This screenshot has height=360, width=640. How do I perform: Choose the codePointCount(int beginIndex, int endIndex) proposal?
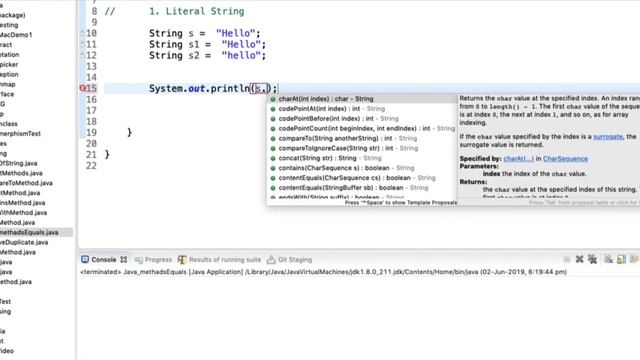(x=362, y=129)
